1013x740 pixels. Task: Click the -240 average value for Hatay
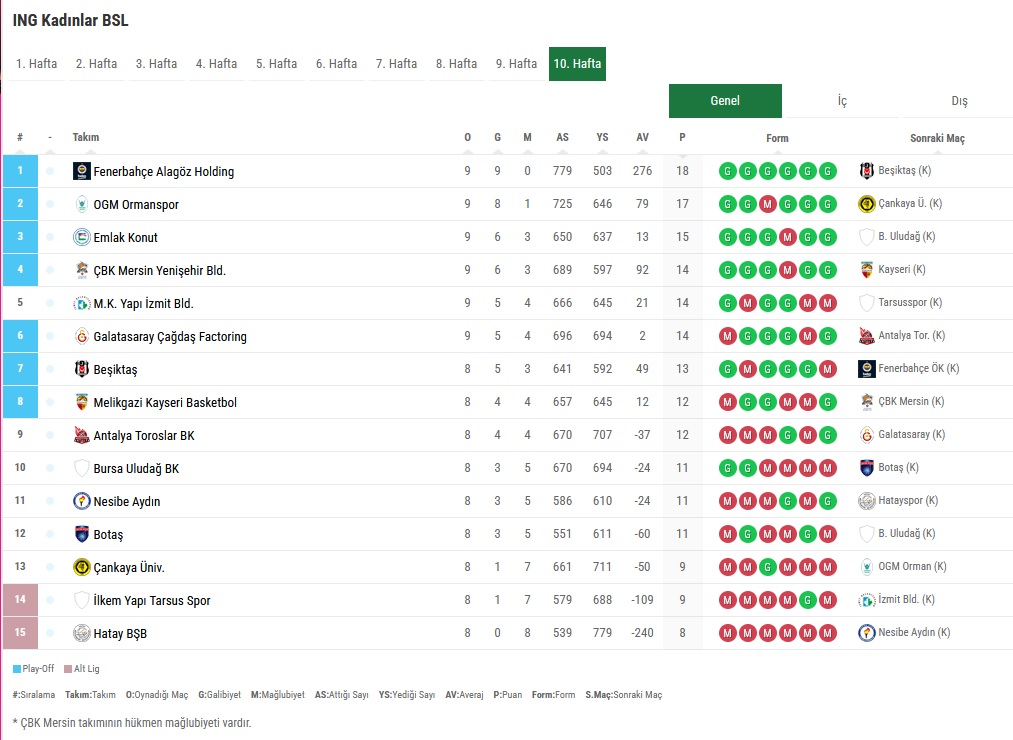642,633
